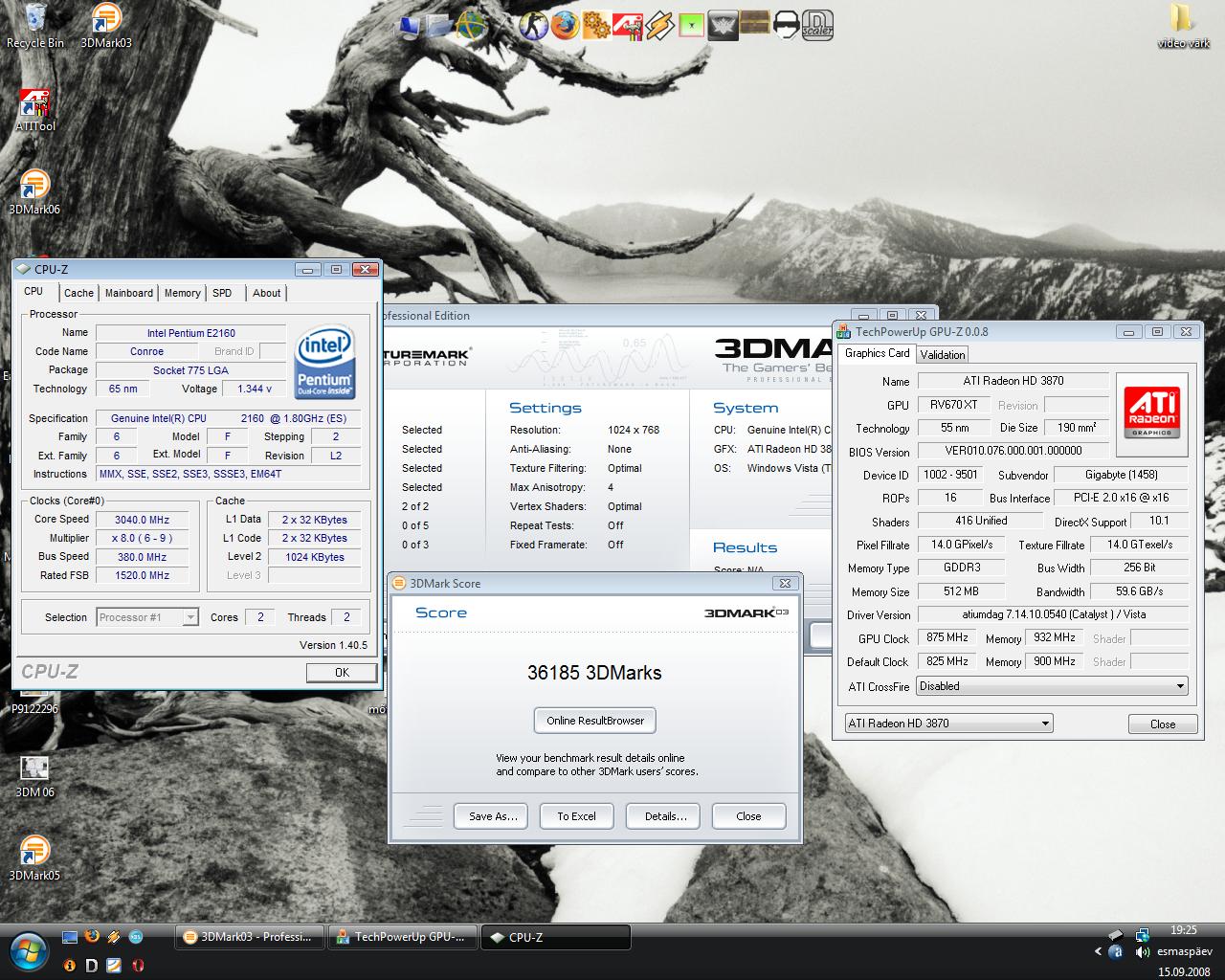Open the 3DMark06 desktop shortcut
1225x980 pixels.
[x=34, y=192]
